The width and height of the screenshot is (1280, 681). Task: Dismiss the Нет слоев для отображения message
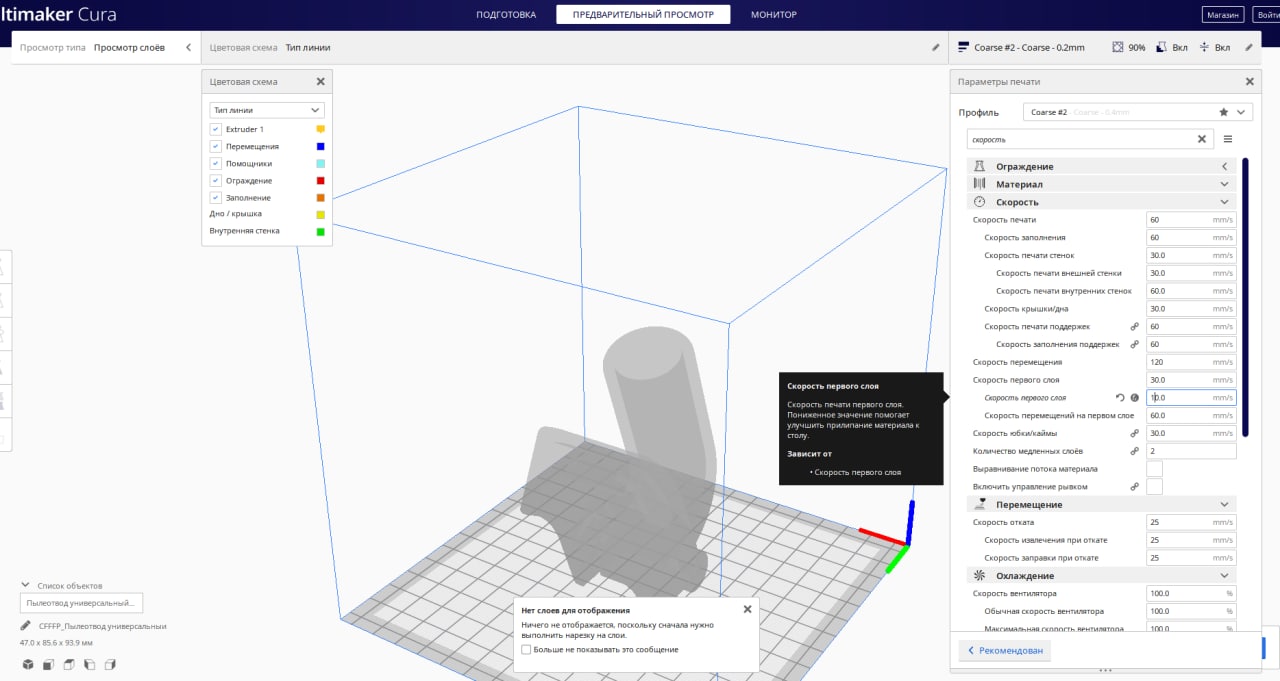tap(747, 609)
